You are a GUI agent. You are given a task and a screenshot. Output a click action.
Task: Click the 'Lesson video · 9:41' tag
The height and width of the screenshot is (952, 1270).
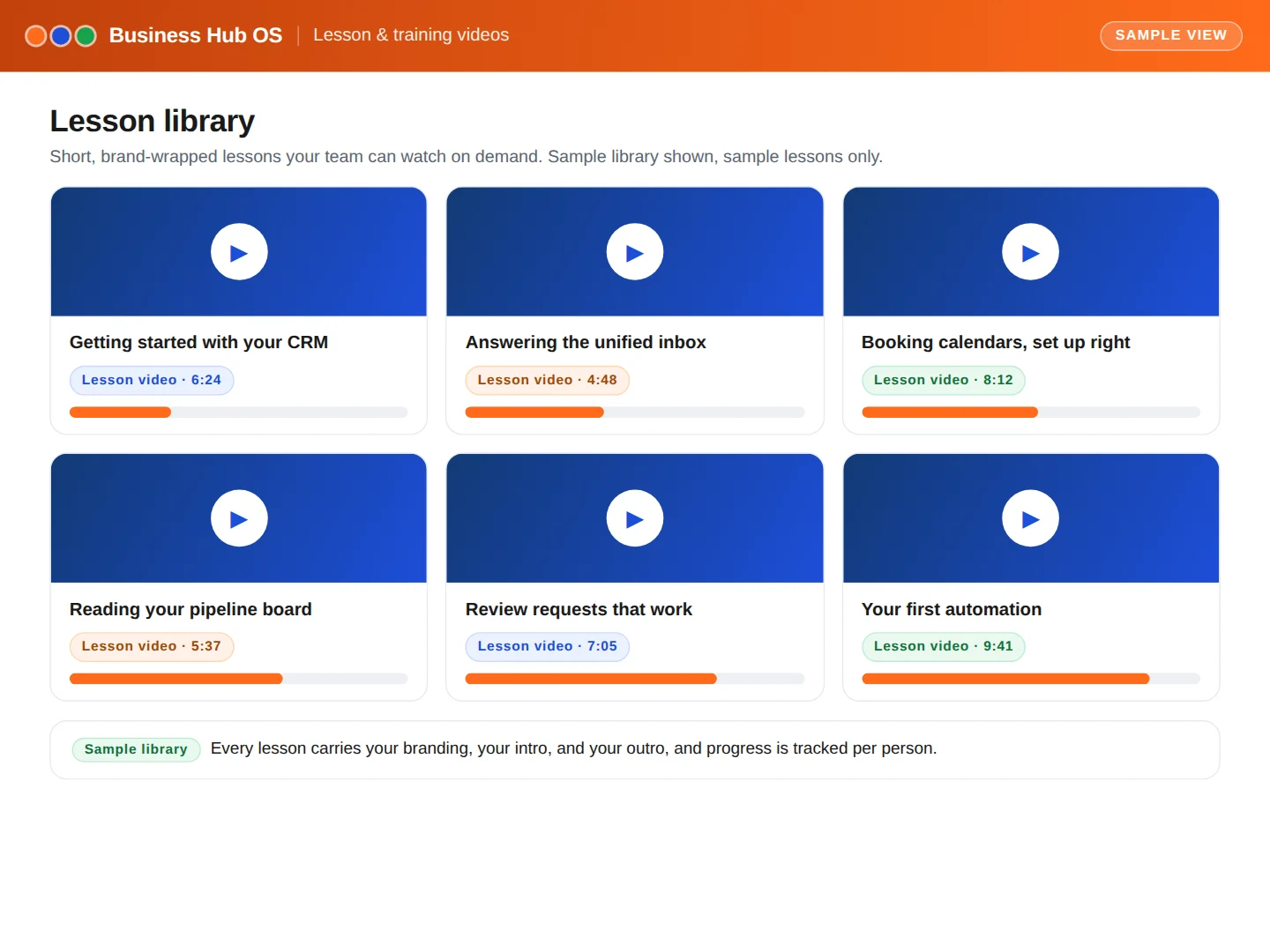(944, 646)
